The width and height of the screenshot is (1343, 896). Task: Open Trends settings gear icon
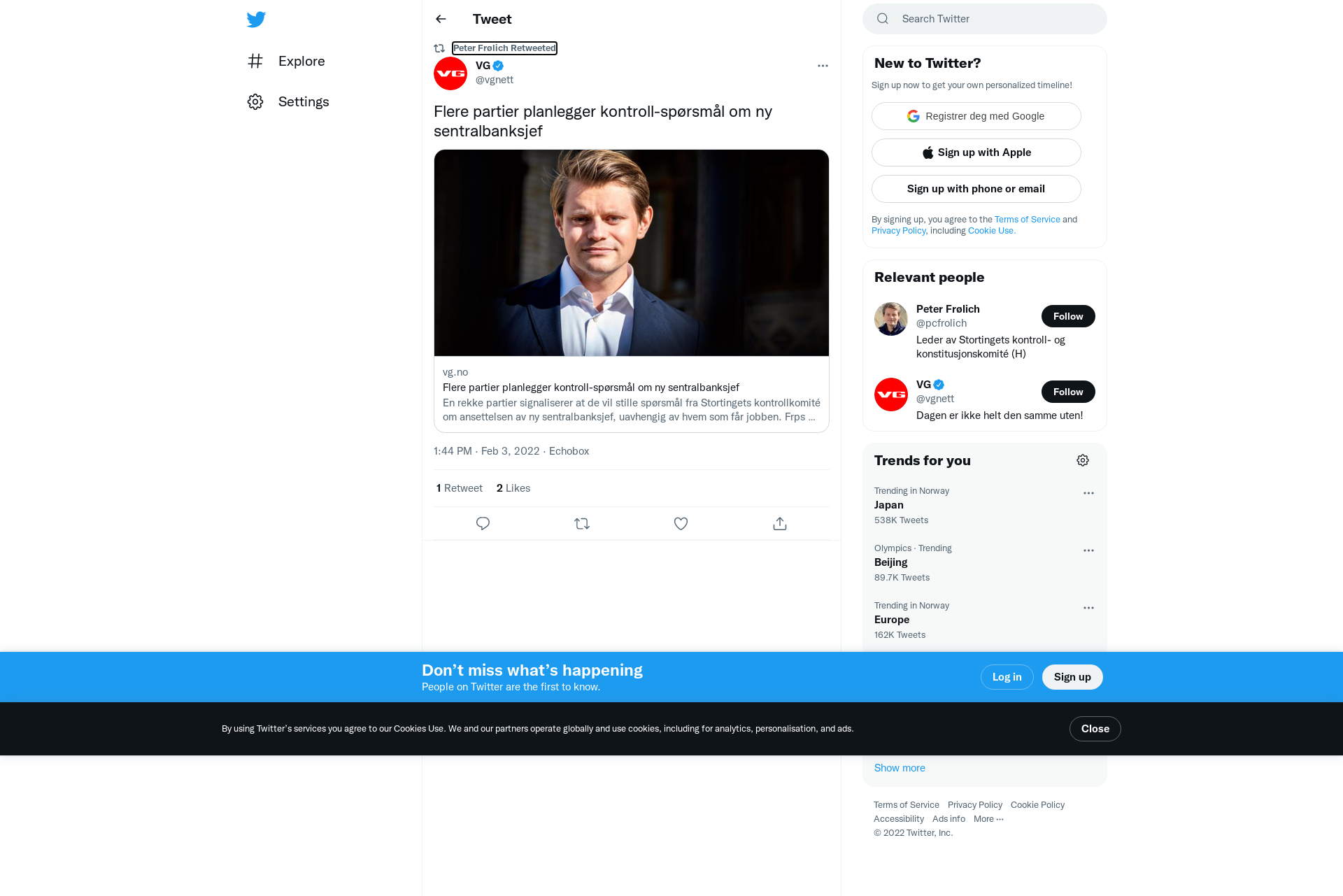point(1083,460)
